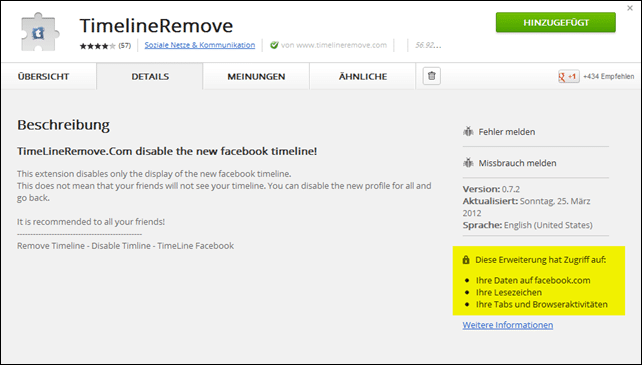Click the (57) review count
This screenshot has height=365, width=642.
coord(124,45)
